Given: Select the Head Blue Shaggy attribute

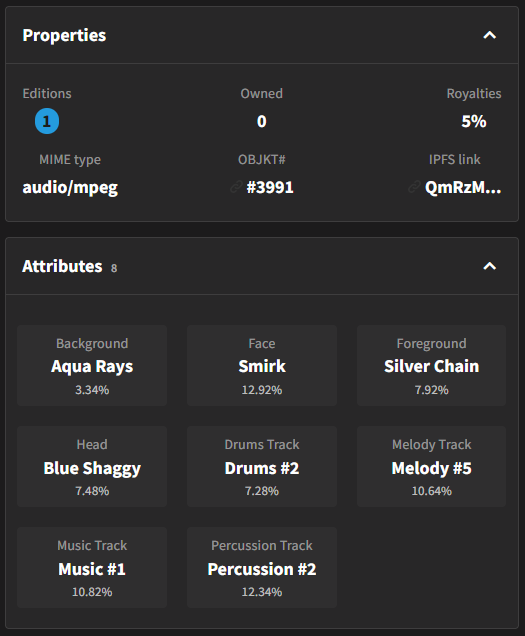Looking at the screenshot, I should tap(92, 466).
